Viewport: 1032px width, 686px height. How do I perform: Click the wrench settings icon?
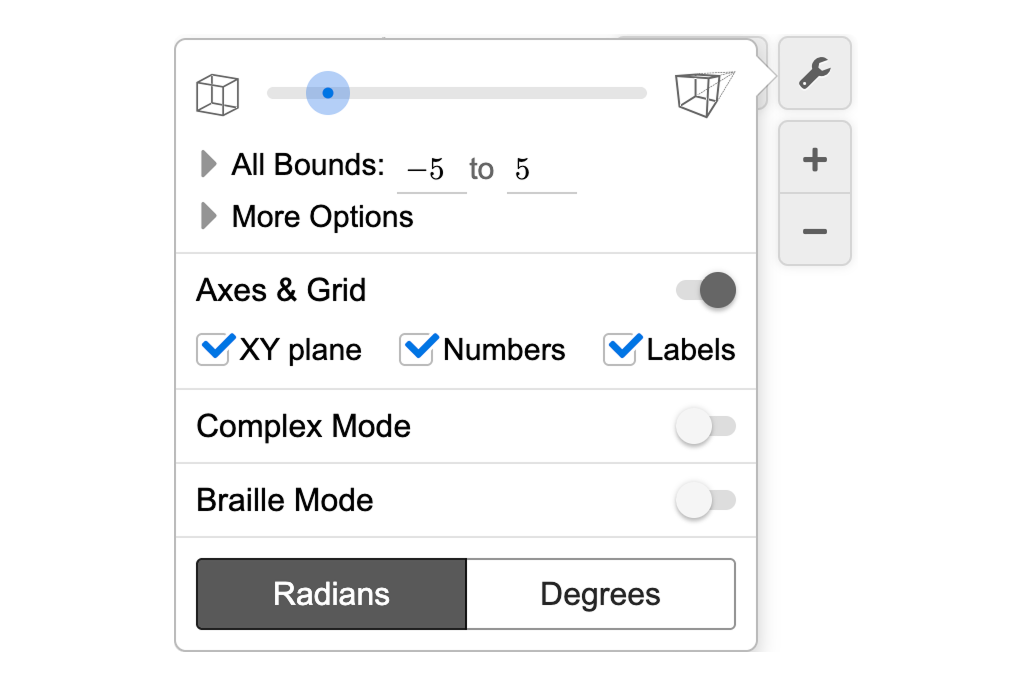pyautogui.click(x=814, y=72)
